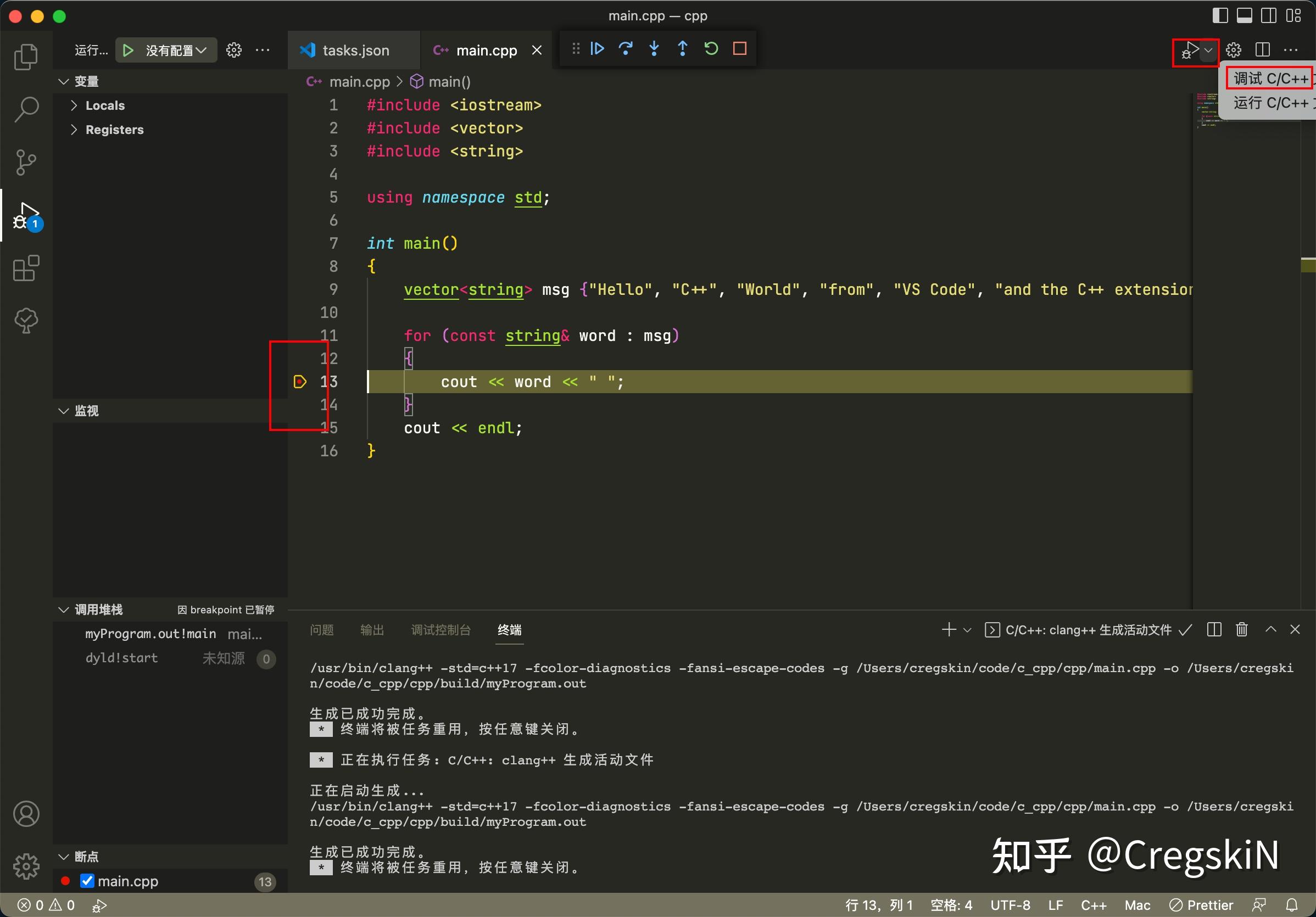Open new terminal dropdown arrow
The width and height of the screenshot is (1316, 917).
coord(968,630)
